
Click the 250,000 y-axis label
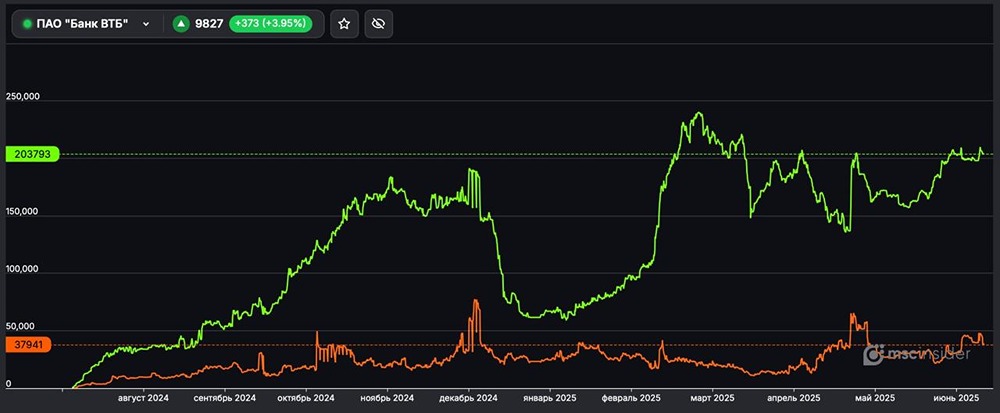point(22,98)
